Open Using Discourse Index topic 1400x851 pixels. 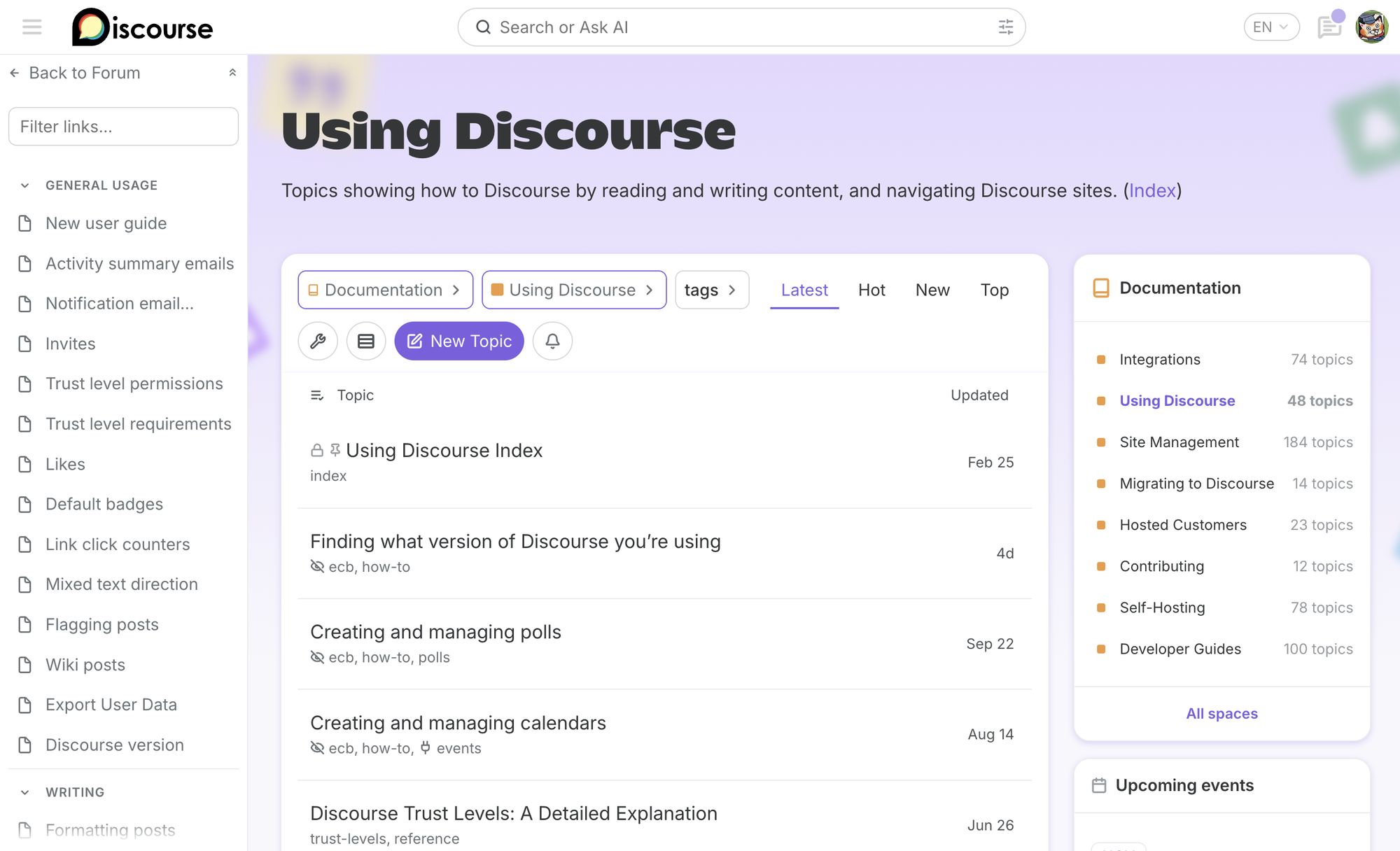(444, 451)
